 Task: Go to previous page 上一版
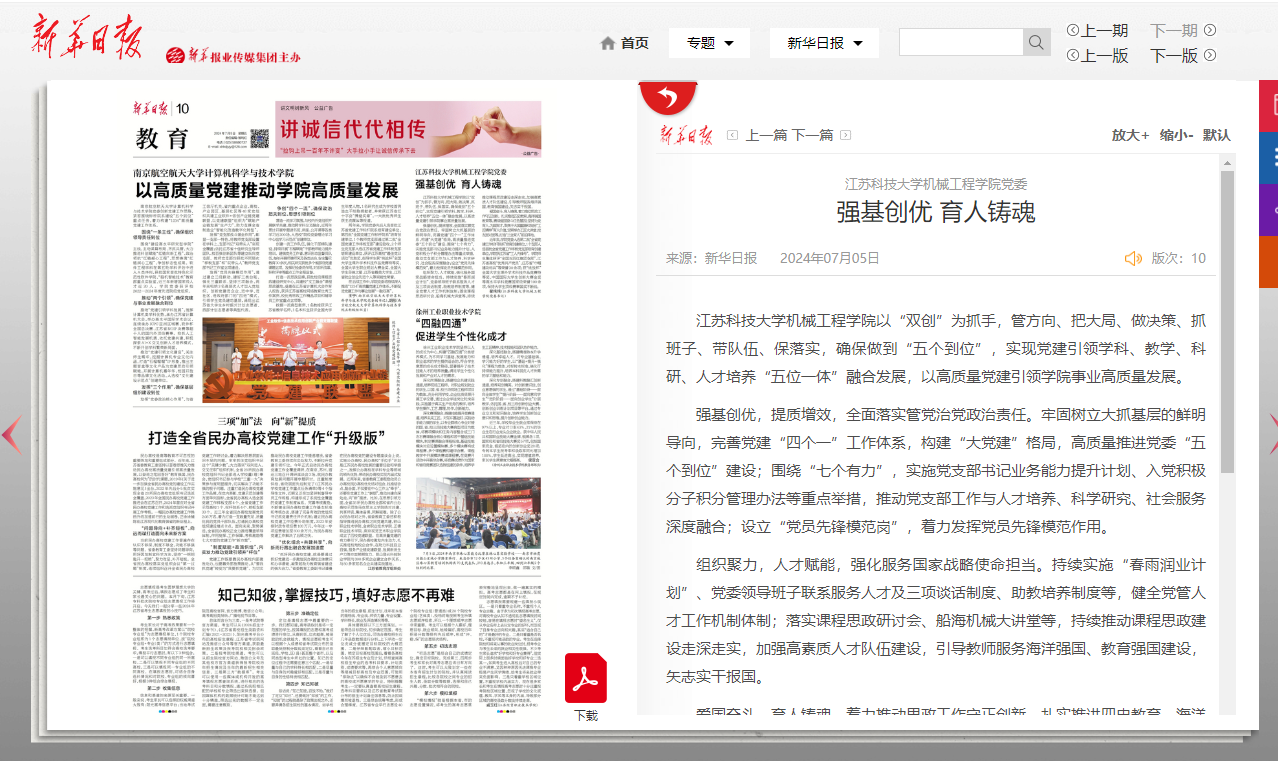pyautogui.click(x=1097, y=56)
